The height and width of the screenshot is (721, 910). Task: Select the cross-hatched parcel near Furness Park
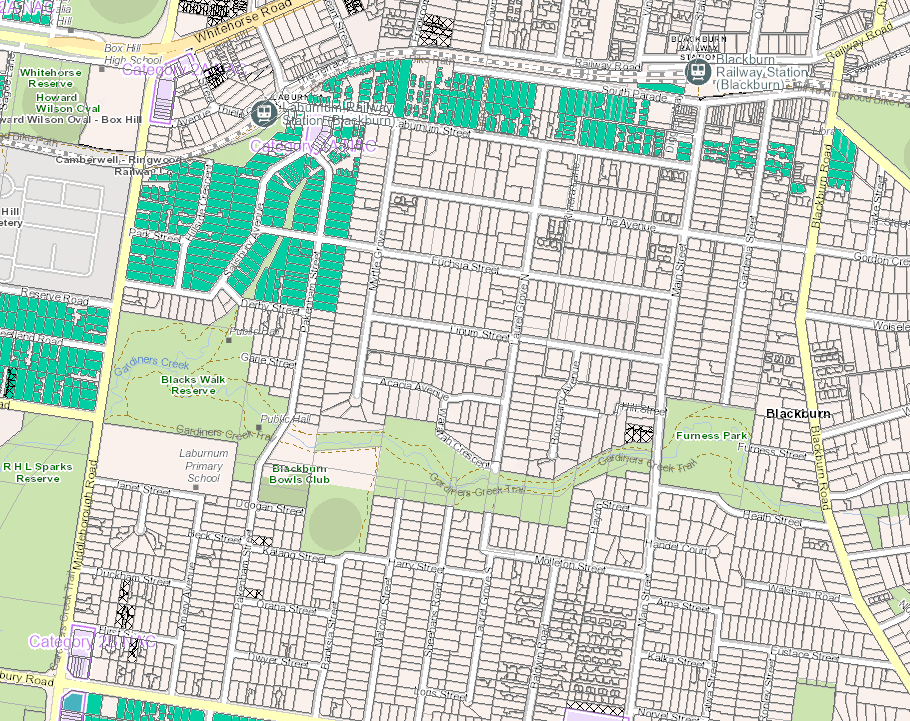tap(638, 433)
